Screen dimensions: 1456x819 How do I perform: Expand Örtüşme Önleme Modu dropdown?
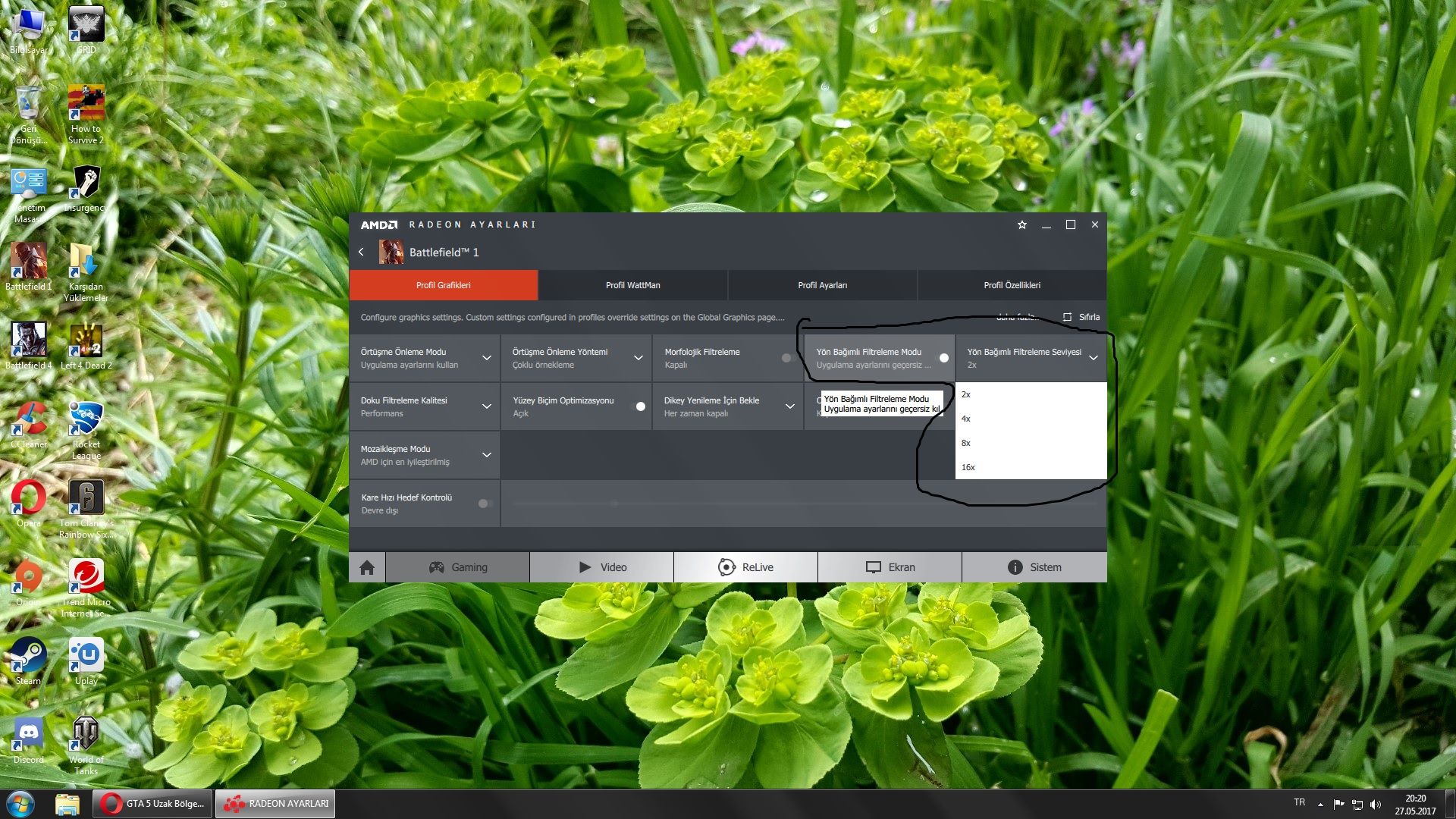click(487, 358)
